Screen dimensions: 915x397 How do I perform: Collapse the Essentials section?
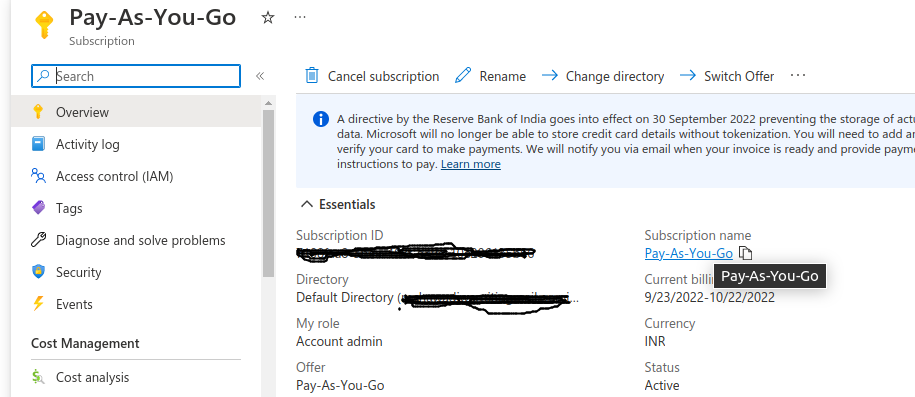[307, 204]
